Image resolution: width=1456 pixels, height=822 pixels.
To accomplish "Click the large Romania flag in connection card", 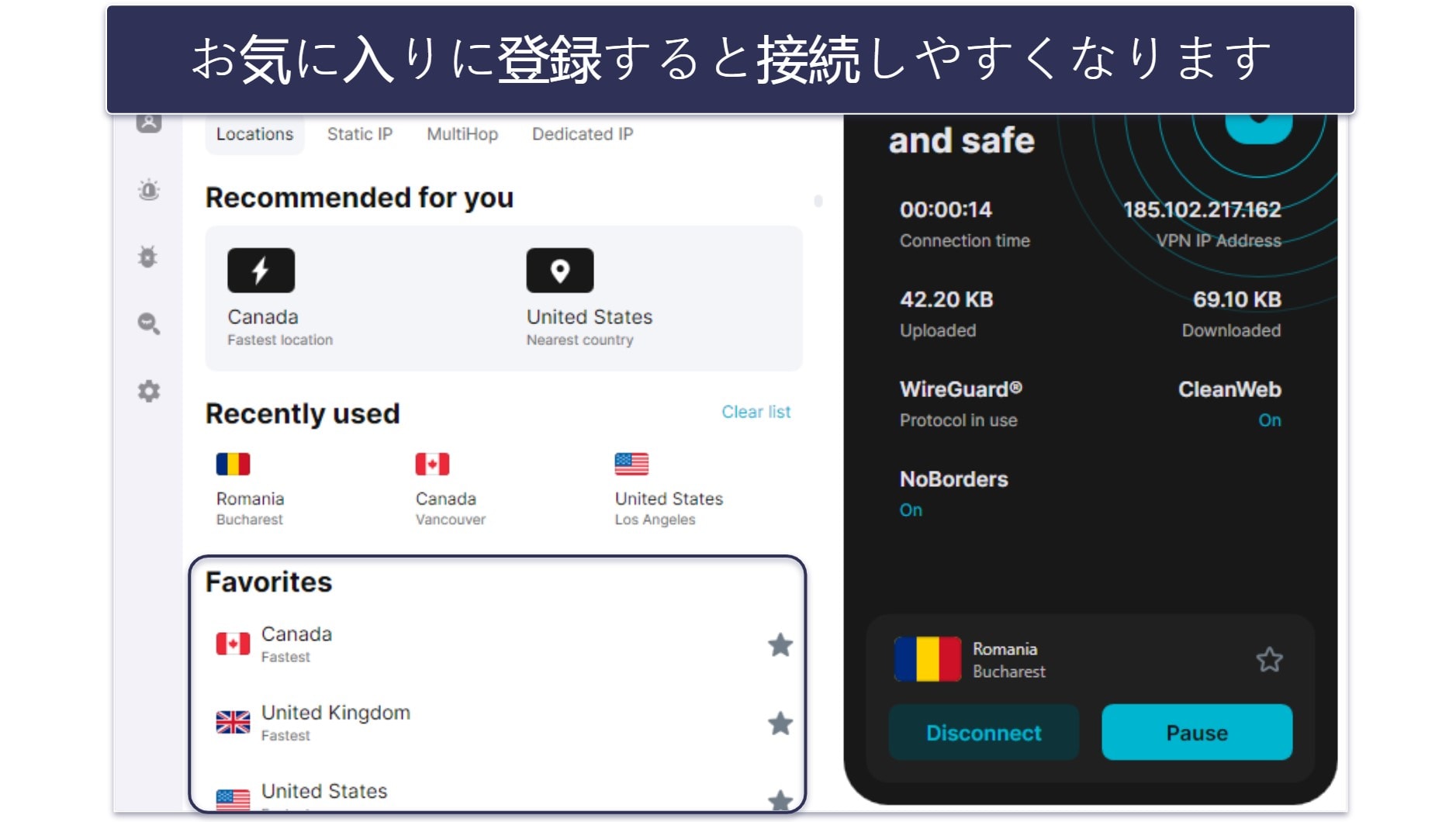I will pos(928,659).
